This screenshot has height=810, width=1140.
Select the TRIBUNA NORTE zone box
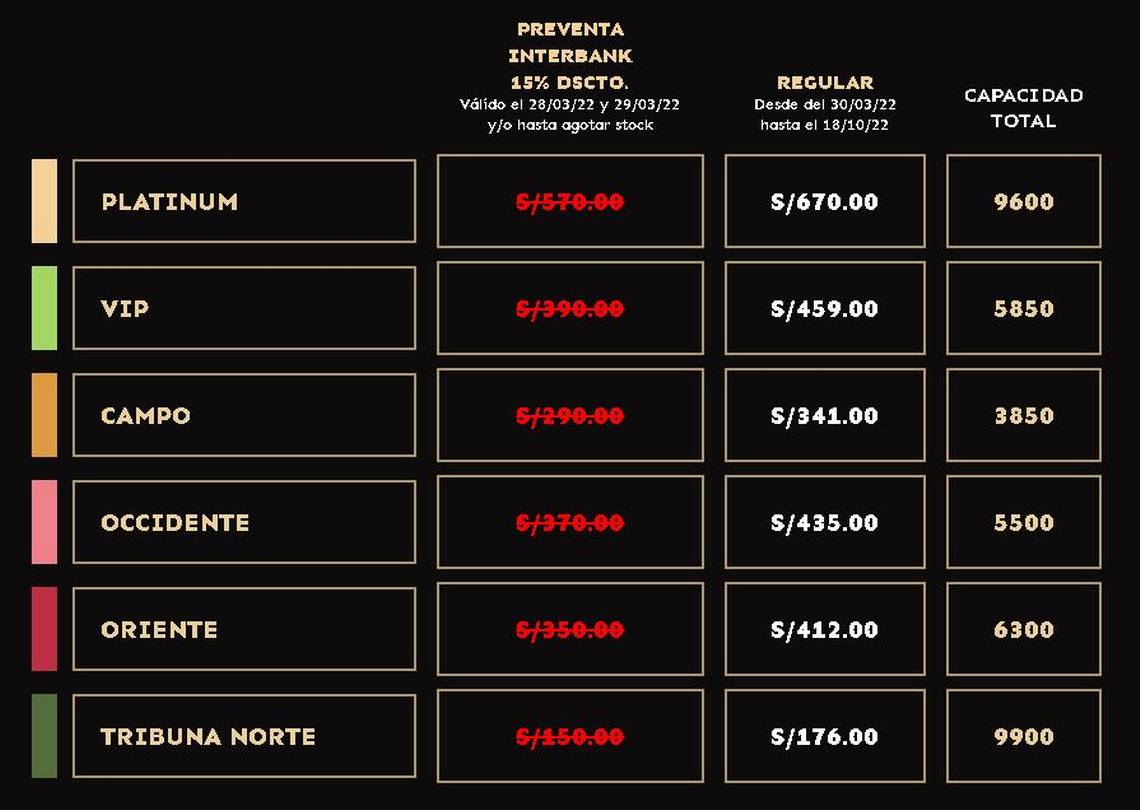(244, 736)
